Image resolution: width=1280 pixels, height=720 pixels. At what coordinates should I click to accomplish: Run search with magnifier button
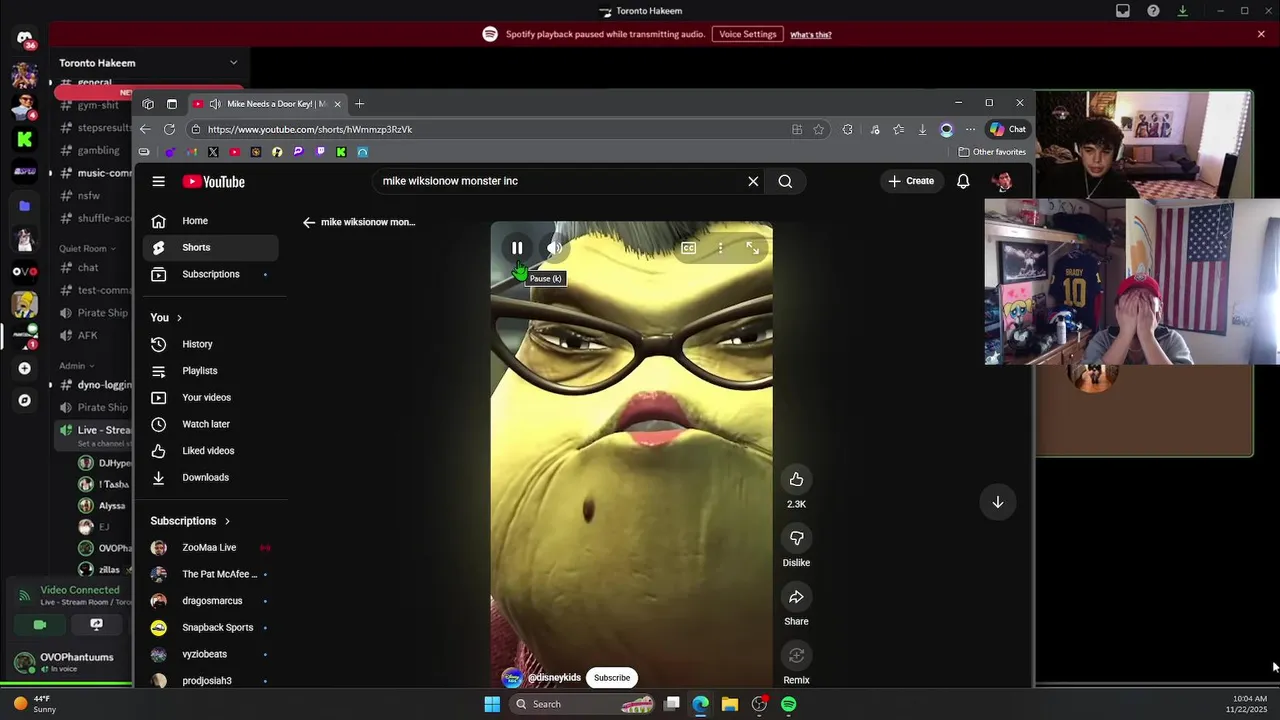pos(785,181)
